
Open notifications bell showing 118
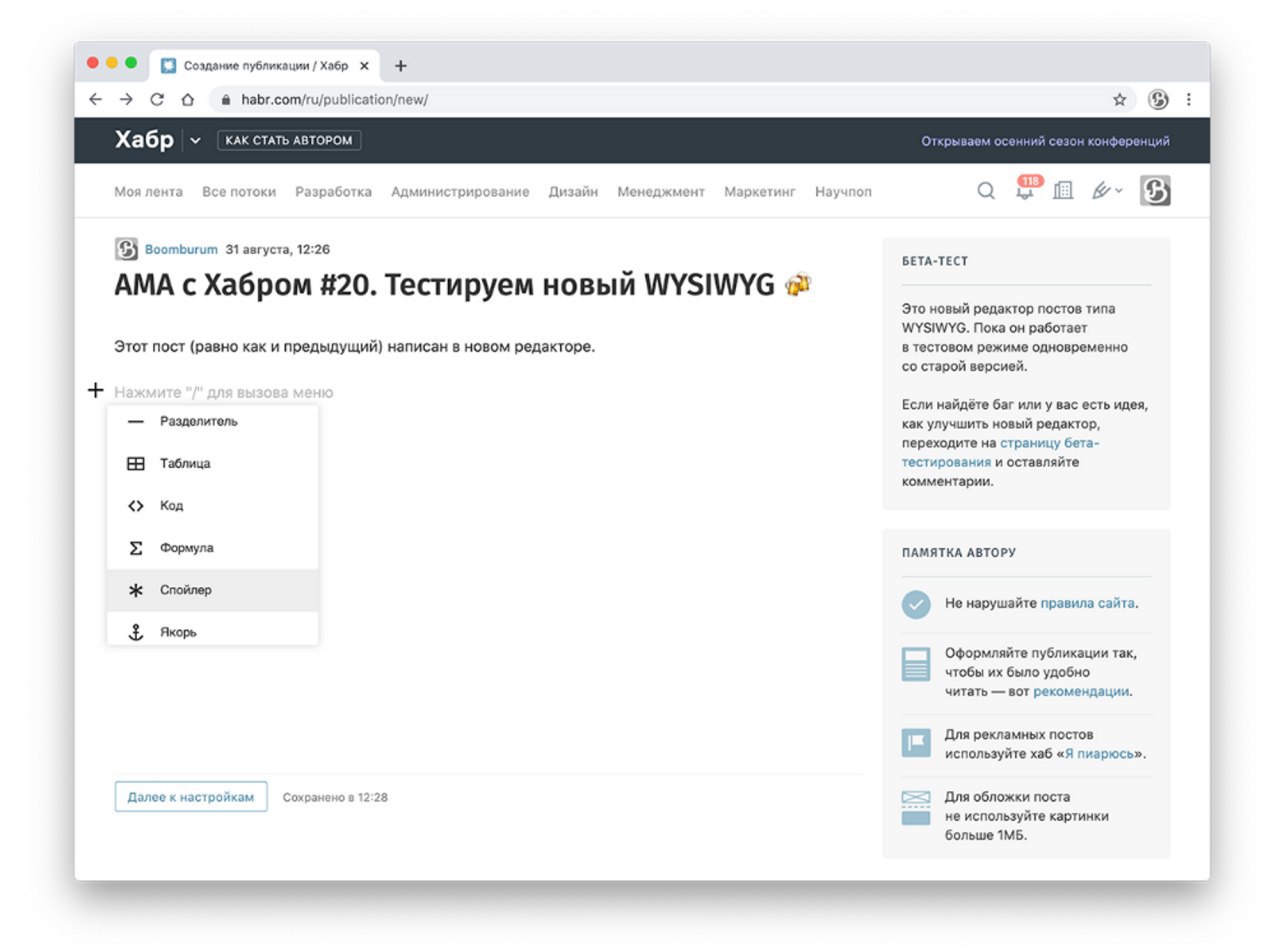point(1026,190)
